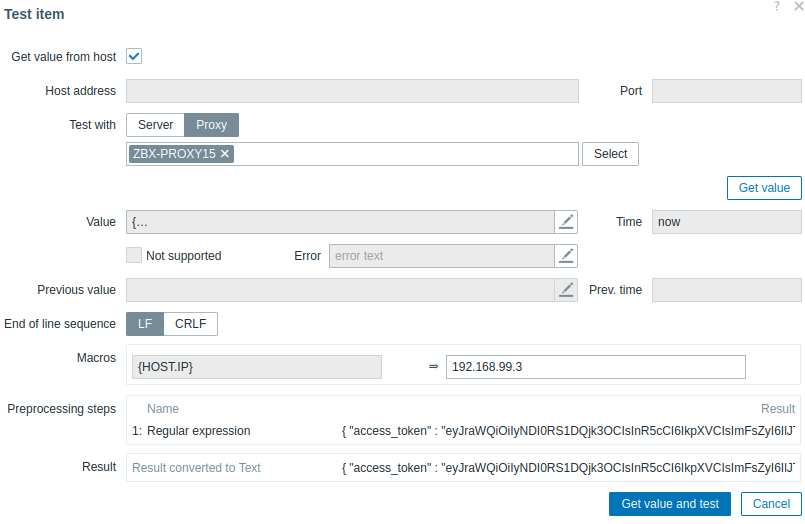
Task: Click the {HOST.IP} macro value field
Action: pyautogui.click(x=595, y=367)
